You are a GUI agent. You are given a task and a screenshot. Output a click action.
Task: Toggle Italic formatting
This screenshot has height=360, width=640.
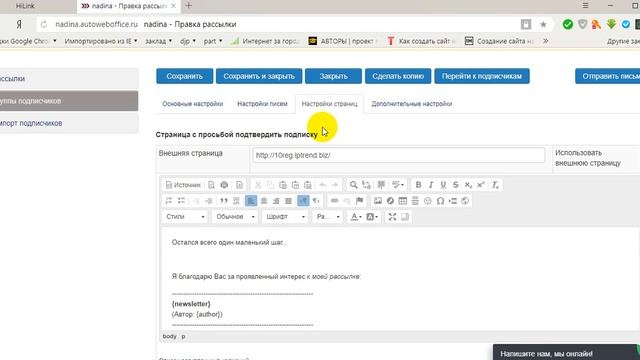(431, 185)
